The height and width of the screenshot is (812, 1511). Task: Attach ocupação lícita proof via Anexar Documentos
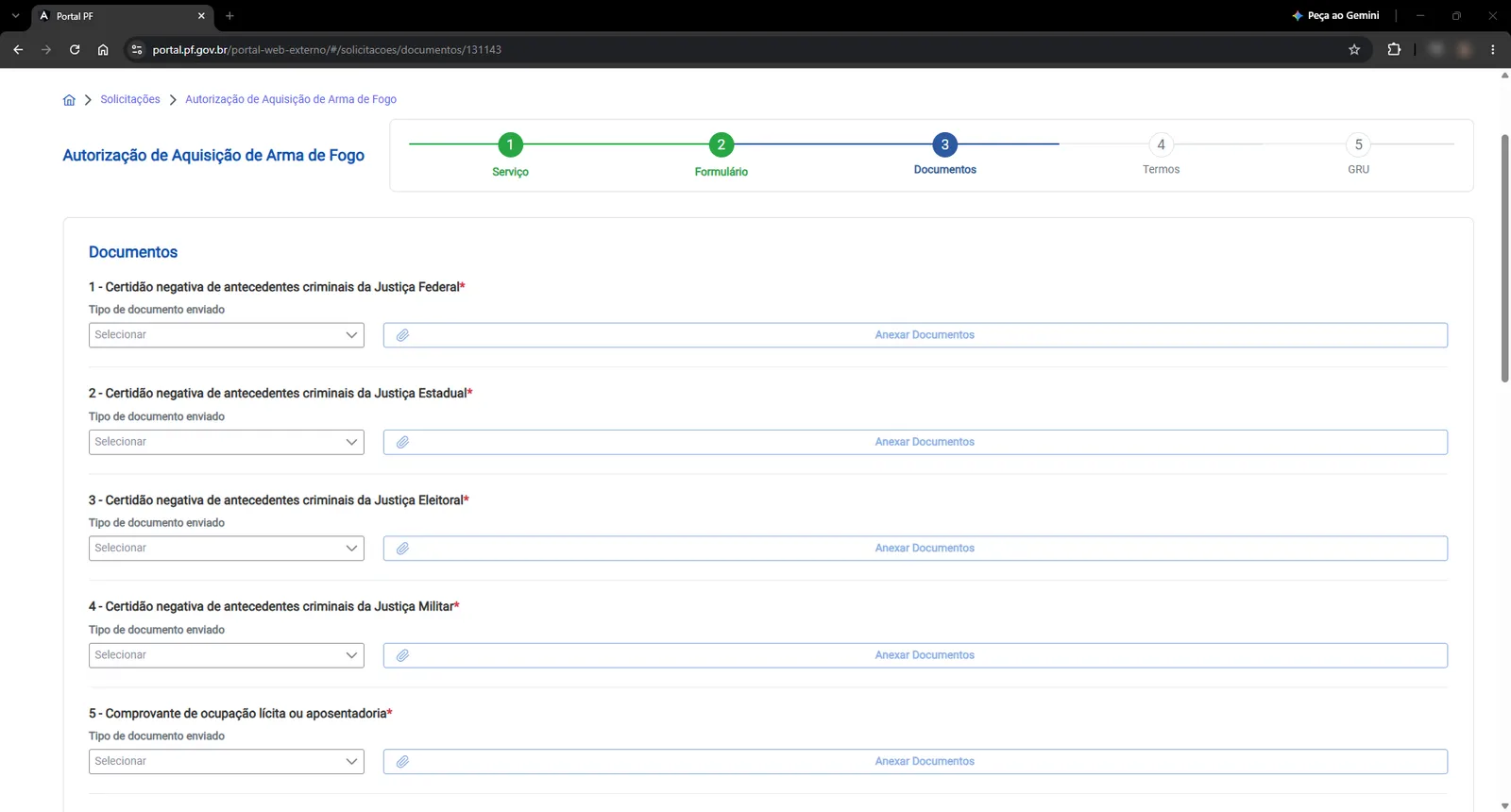coord(915,762)
